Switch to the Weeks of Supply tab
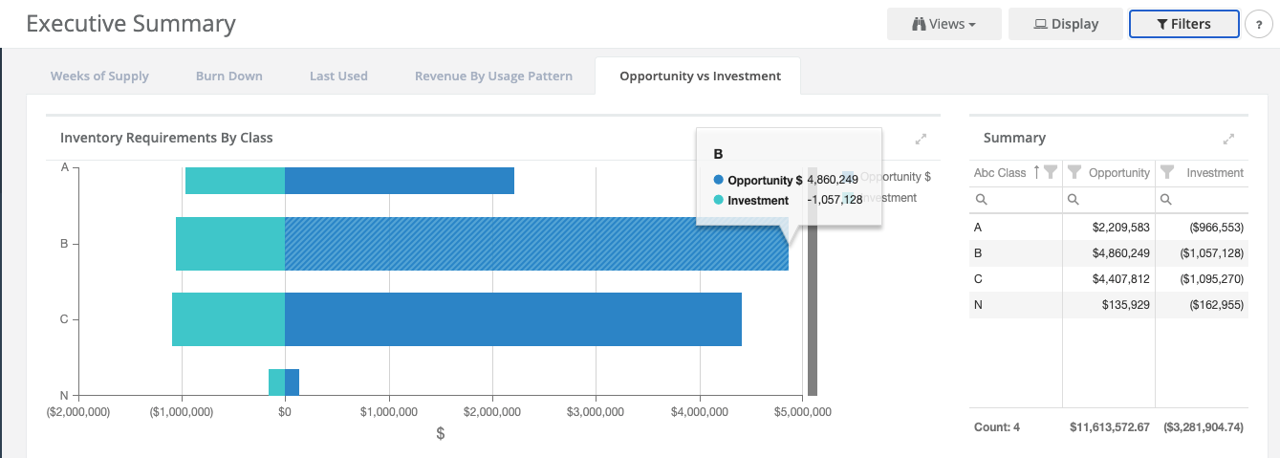The width and height of the screenshot is (1280, 458). [x=99, y=76]
